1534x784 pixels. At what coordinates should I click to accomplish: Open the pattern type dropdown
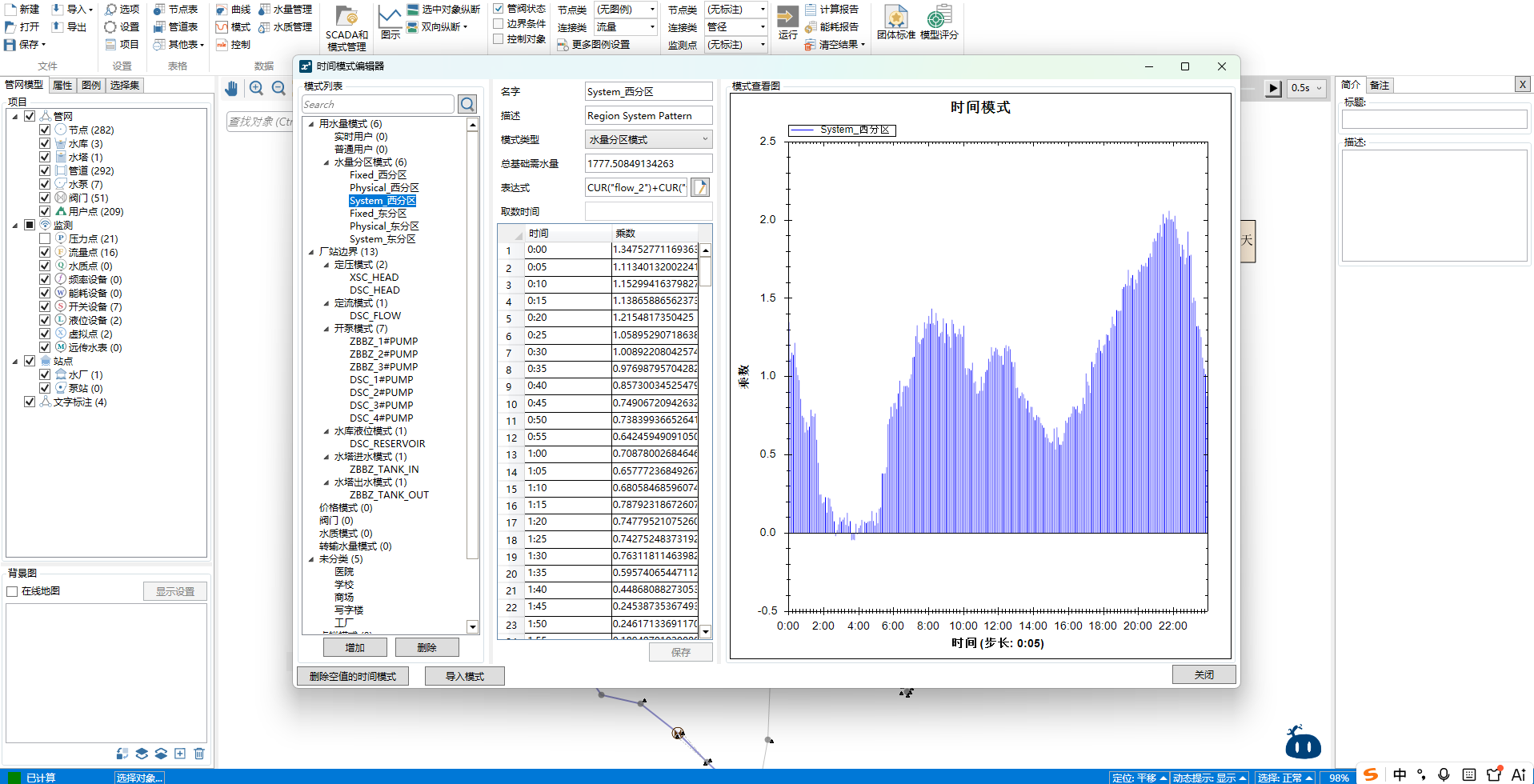648,139
